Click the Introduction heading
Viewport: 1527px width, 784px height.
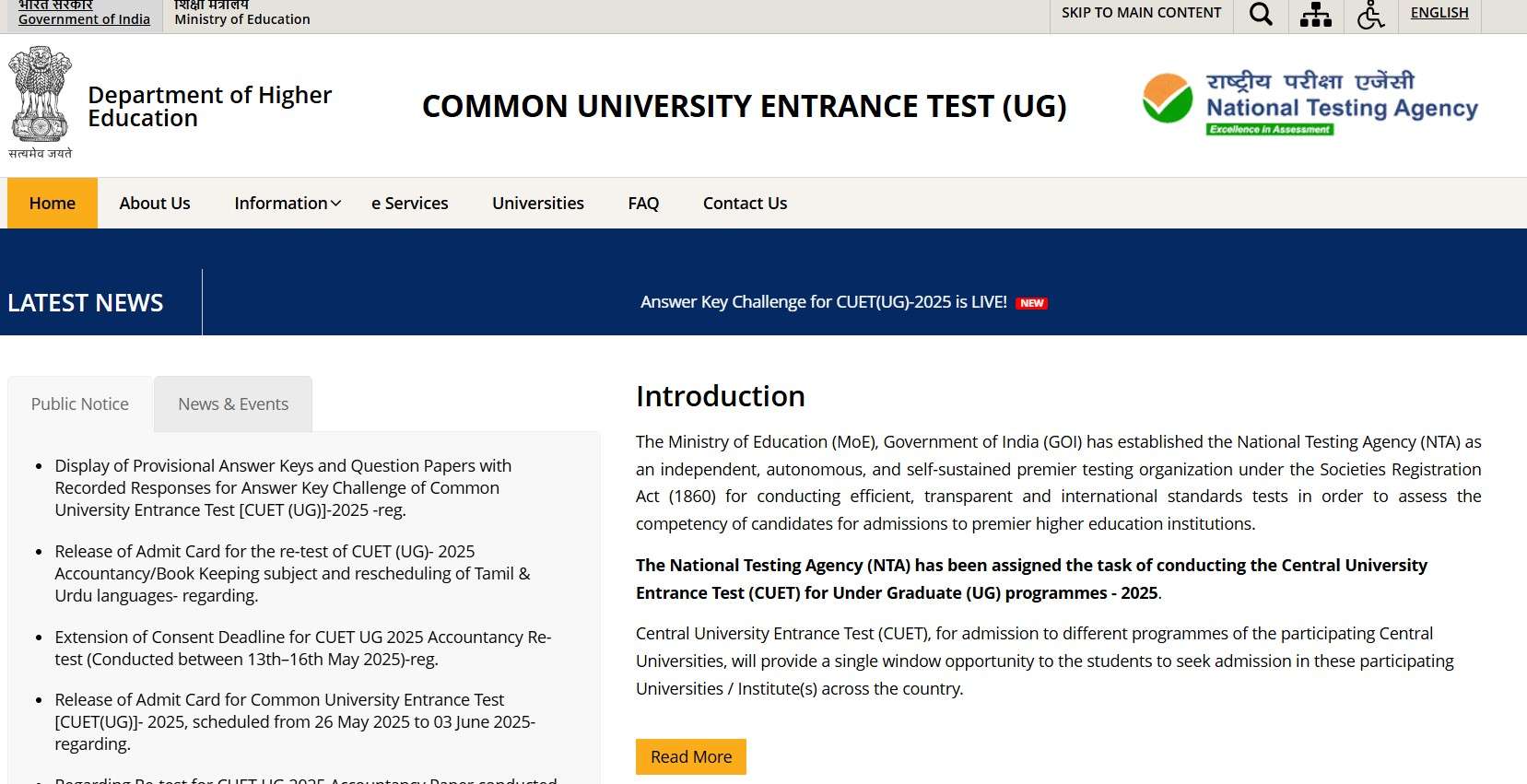(x=720, y=396)
